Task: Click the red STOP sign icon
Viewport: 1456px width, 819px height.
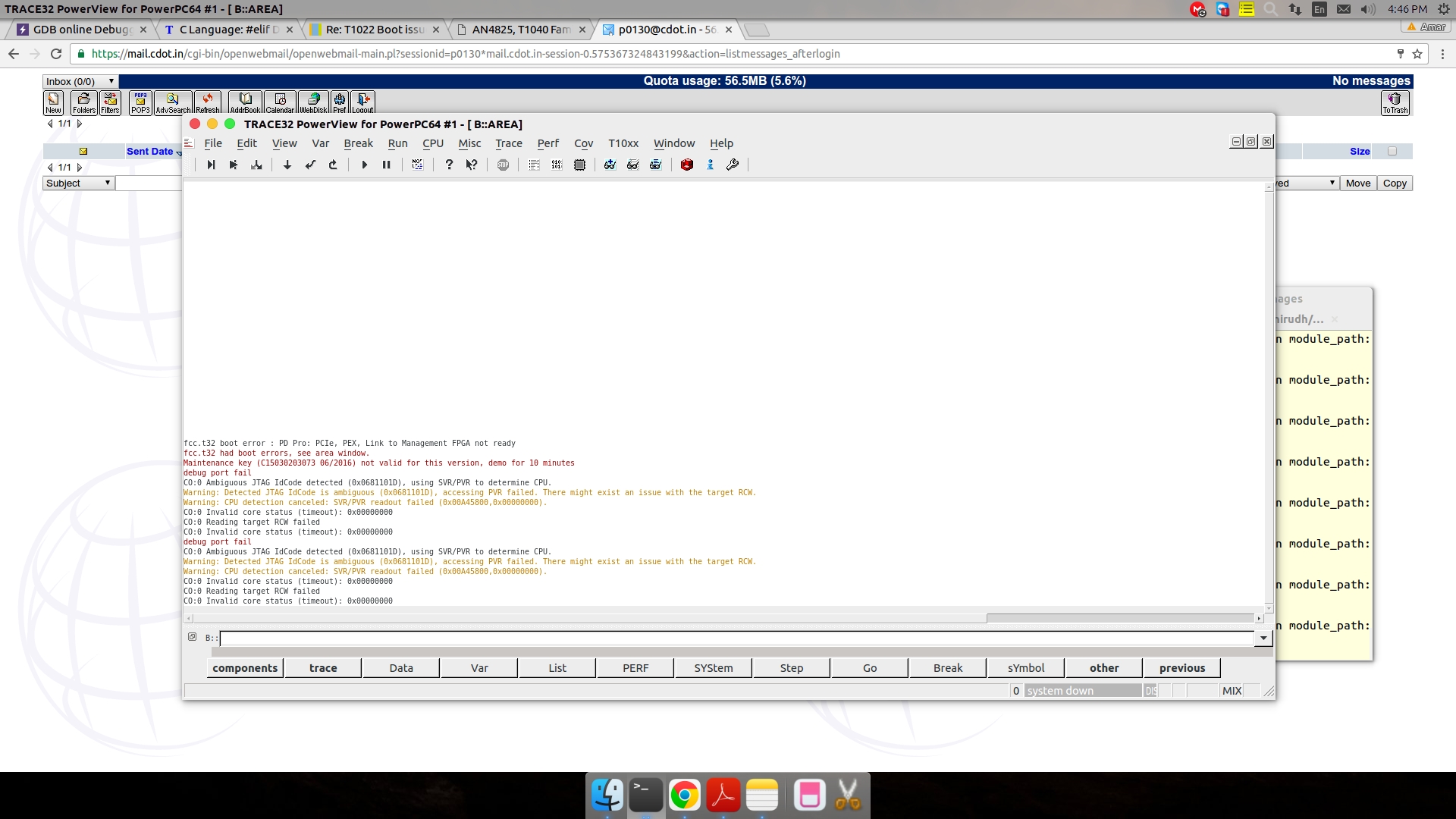Action: [x=503, y=165]
